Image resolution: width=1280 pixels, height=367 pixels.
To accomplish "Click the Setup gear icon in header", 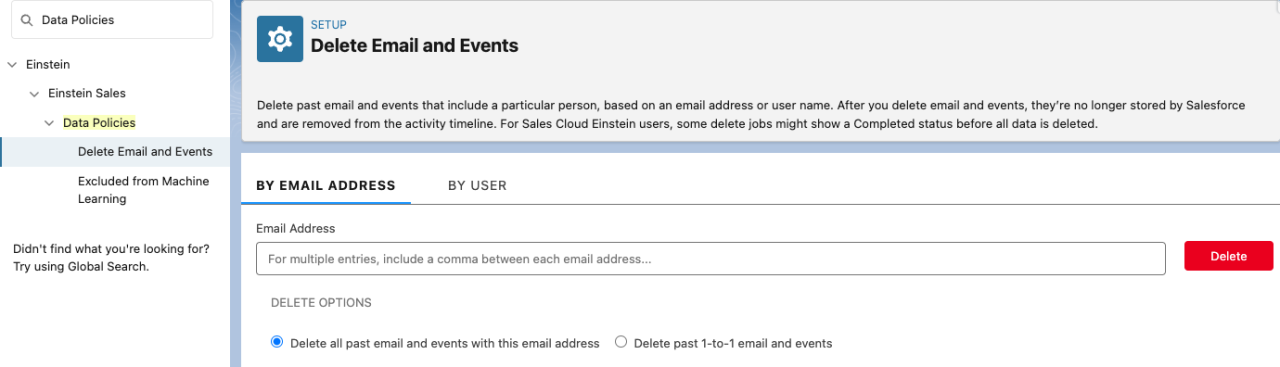I will point(280,38).
